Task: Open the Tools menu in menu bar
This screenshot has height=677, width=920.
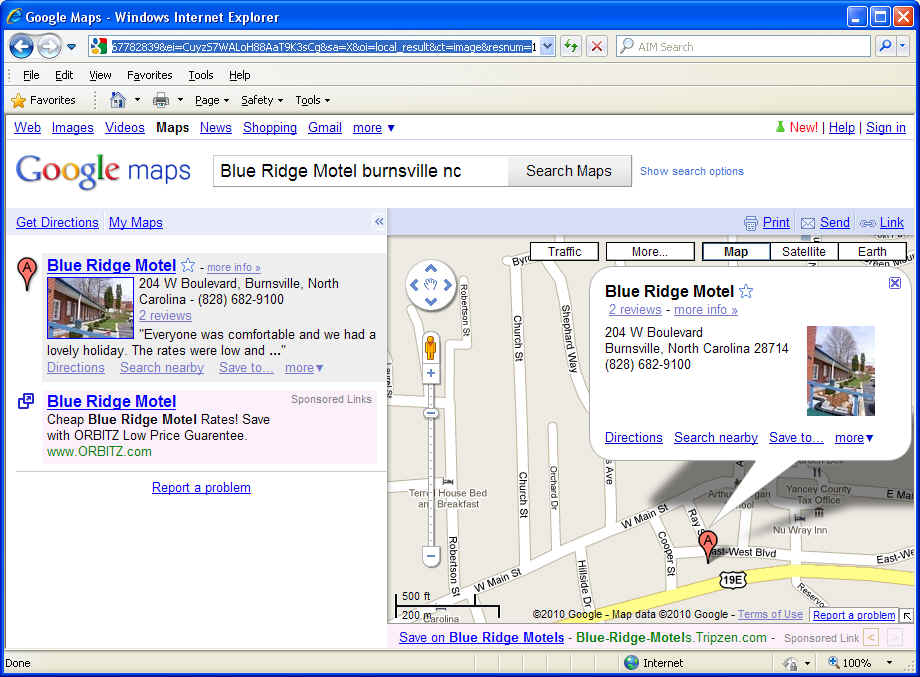Action: click(x=201, y=75)
